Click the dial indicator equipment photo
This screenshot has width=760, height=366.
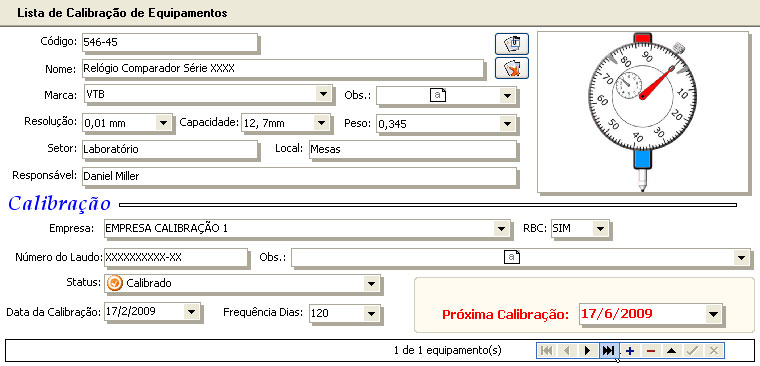tap(643, 112)
